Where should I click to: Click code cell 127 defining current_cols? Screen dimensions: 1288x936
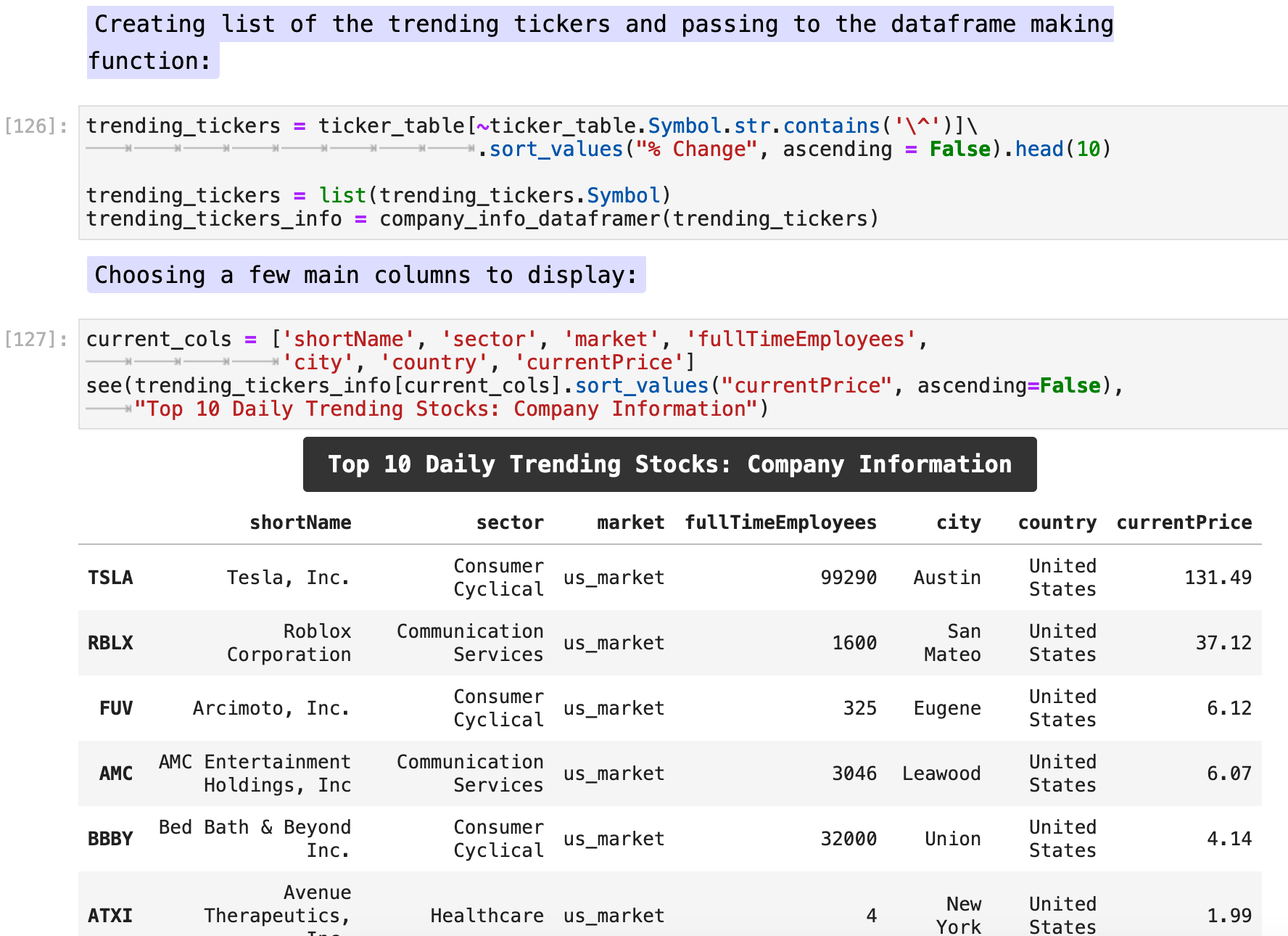[683, 374]
